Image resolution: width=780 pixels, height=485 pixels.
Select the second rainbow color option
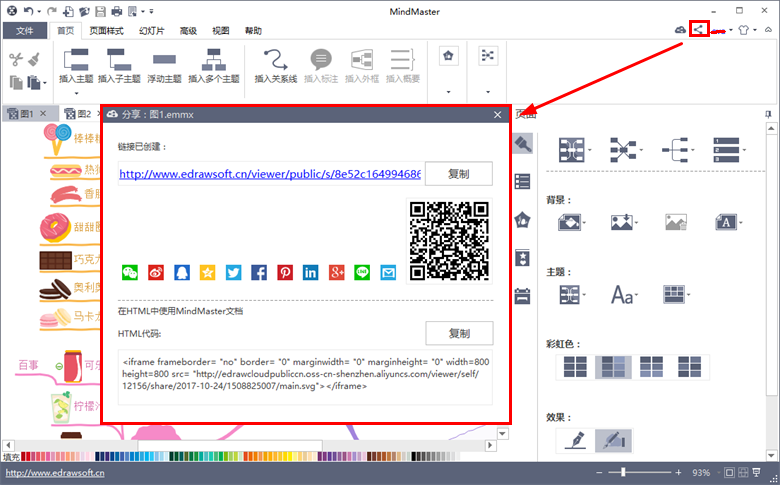(x=613, y=367)
